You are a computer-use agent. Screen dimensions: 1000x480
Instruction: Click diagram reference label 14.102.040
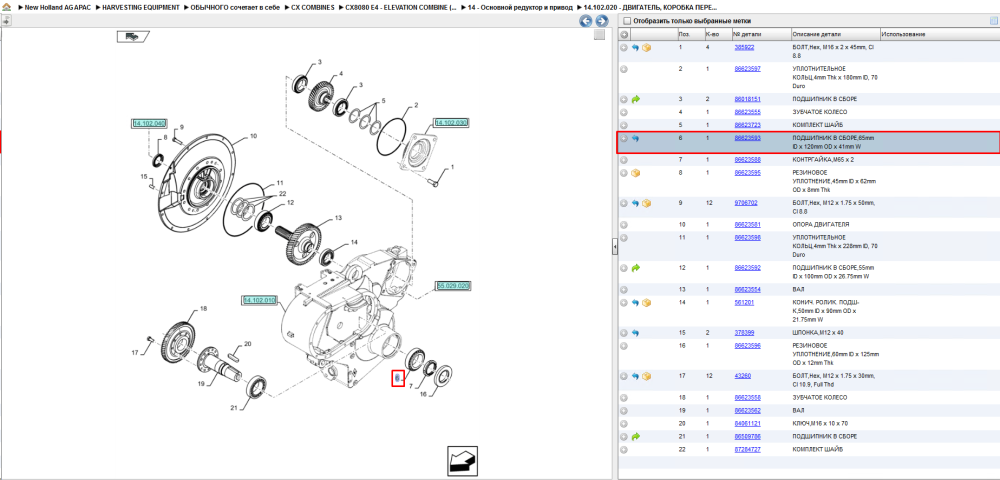click(149, 123)
